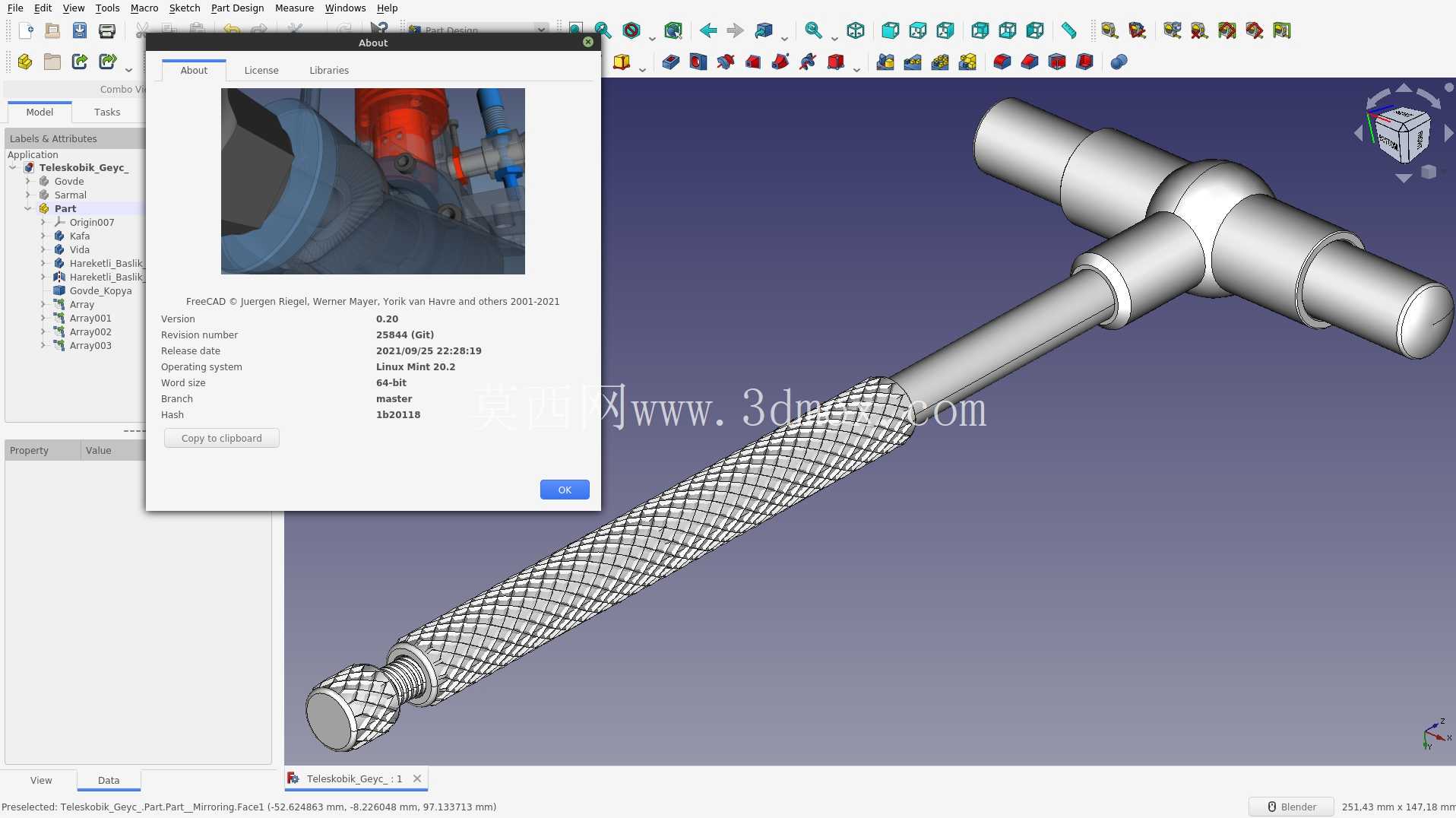
Task: Create a new document with the New icon
Action: click(x=26, y=30)
